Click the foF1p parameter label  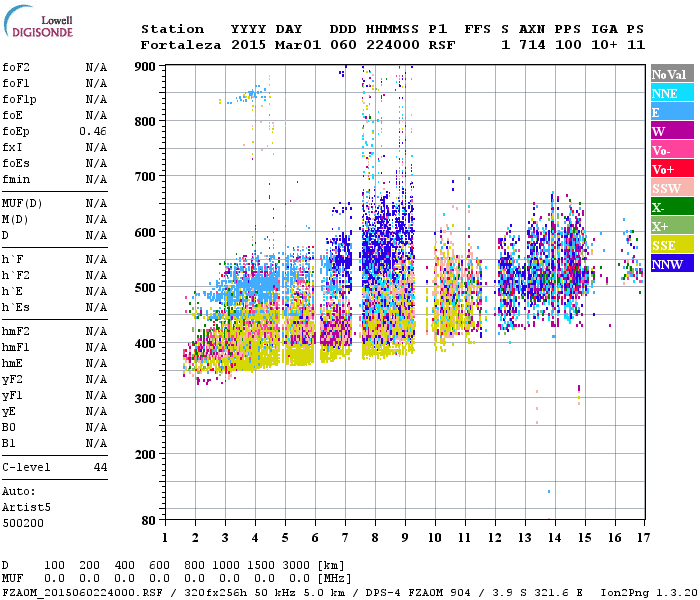19,100
